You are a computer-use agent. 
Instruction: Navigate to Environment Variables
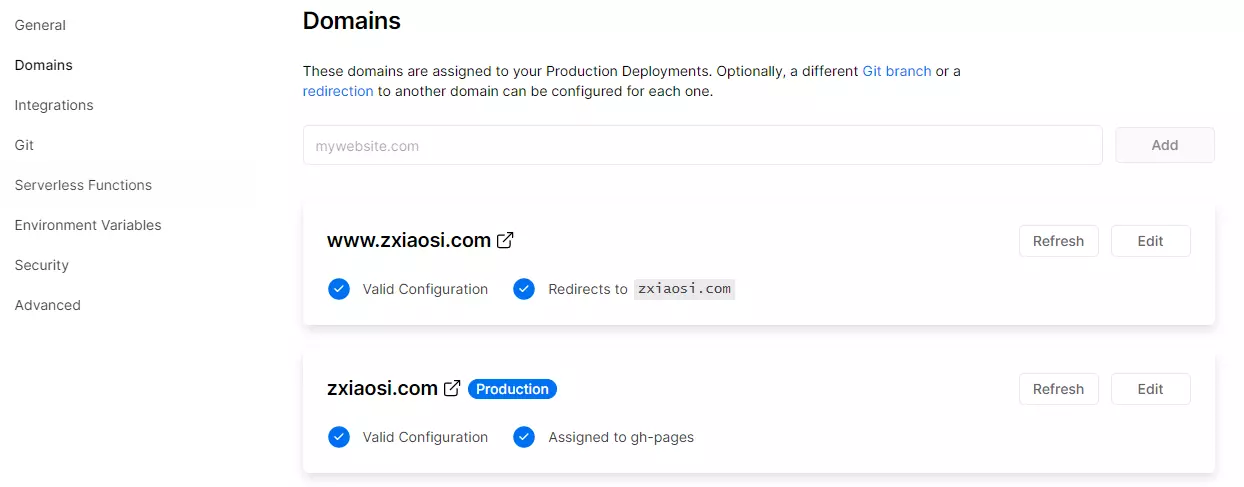coord(88,225)
